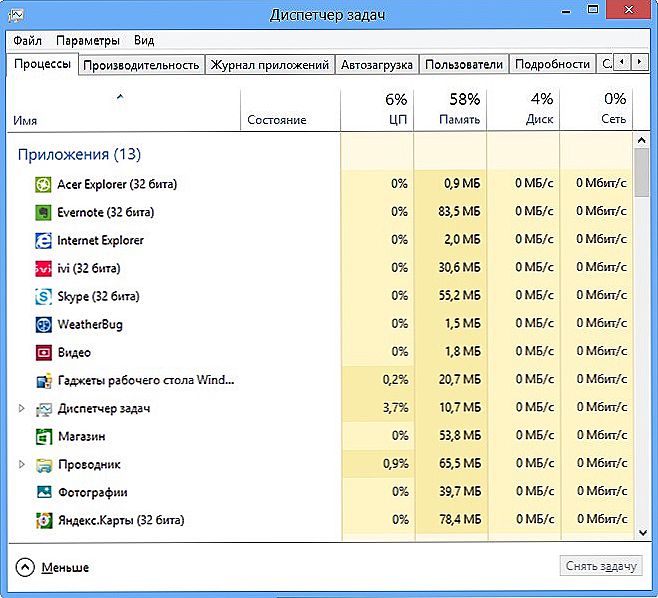Click the Диспетчер задач row icon
The image size is (658, 598).
point(44,409)
